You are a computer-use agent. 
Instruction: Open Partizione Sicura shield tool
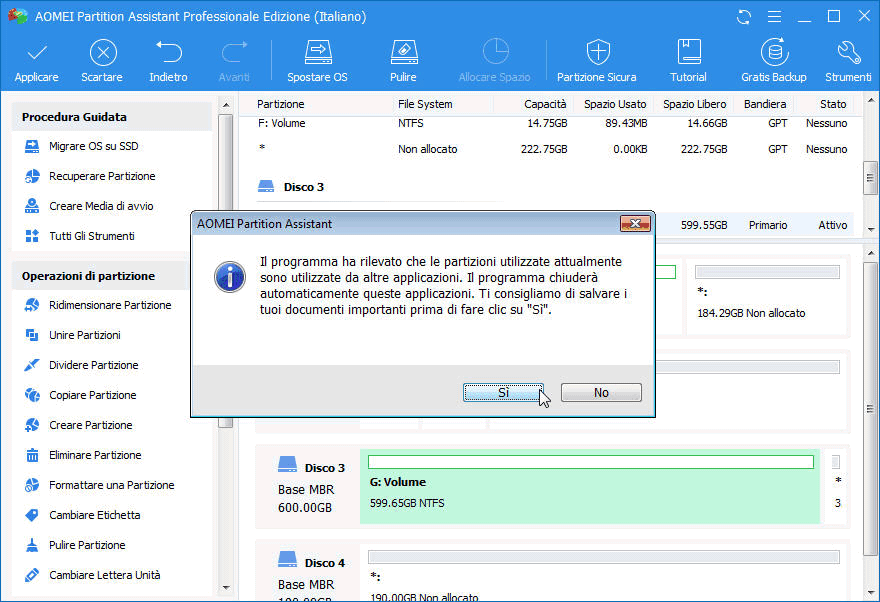597,61
